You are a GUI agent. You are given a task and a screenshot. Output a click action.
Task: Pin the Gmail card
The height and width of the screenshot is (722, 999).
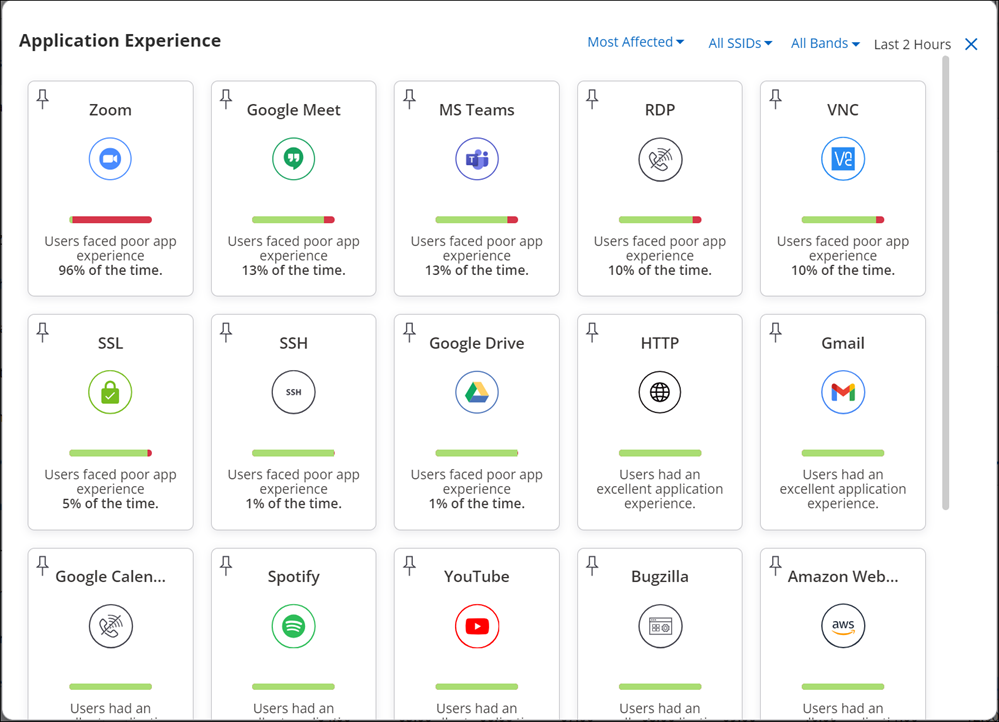click(x=775, y=332)
